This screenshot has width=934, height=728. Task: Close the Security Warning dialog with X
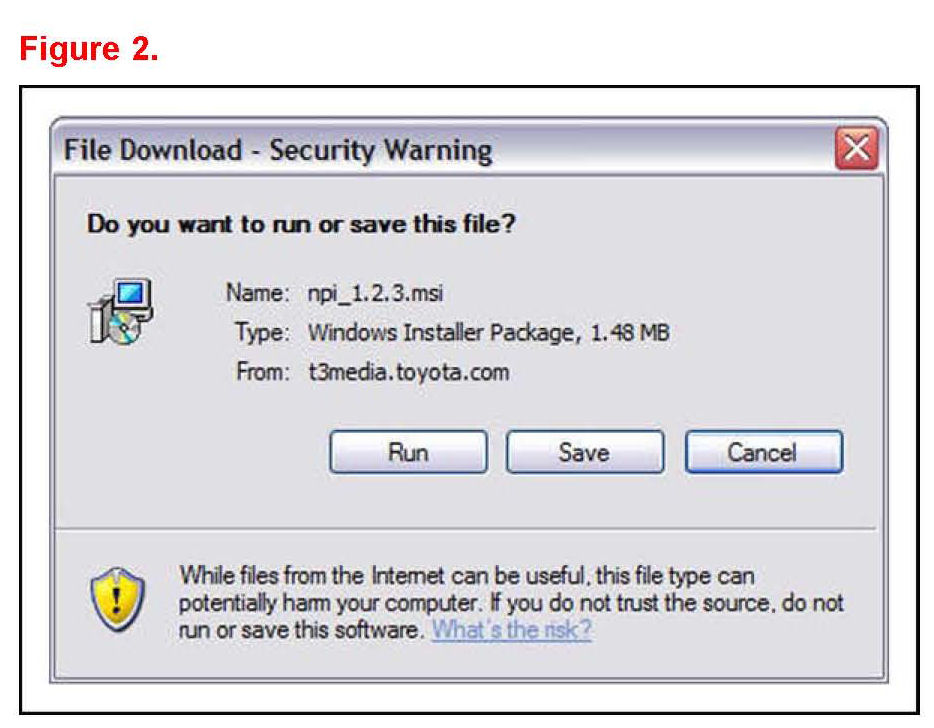857,150
